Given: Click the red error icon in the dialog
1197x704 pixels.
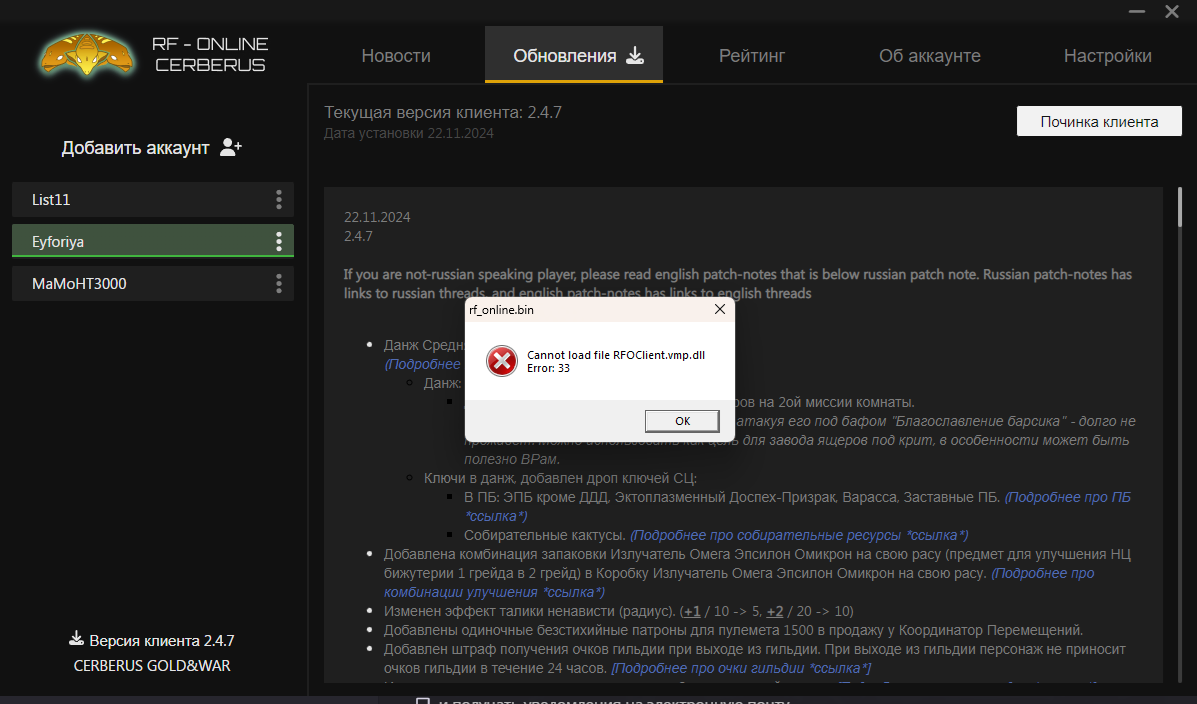Looking at the screenshot, I should 502,361.
